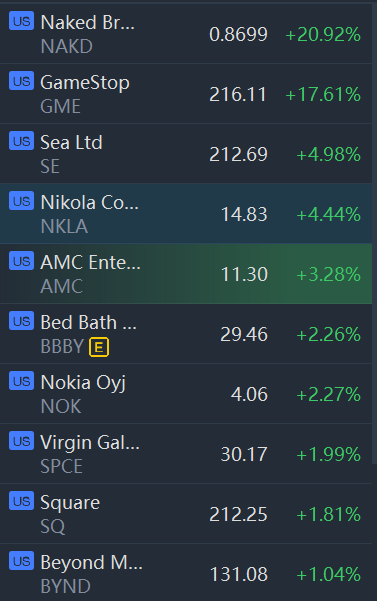This screenshot has height=601, width=377.
Task: Click the Square SQ price 212.25
Action: coord(238,514)
